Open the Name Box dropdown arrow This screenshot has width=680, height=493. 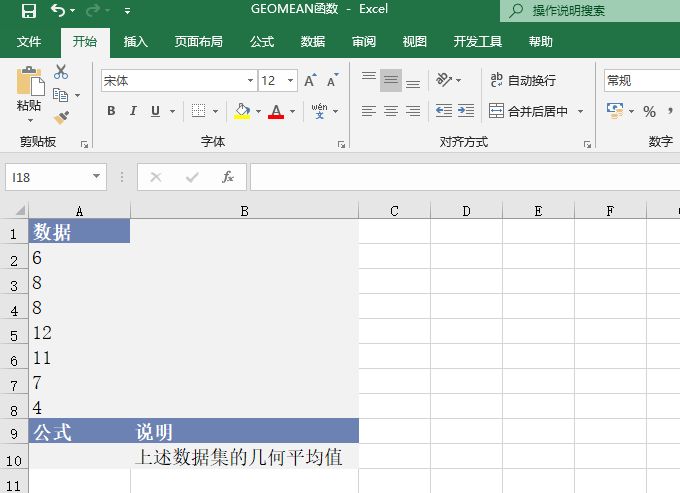97,177
